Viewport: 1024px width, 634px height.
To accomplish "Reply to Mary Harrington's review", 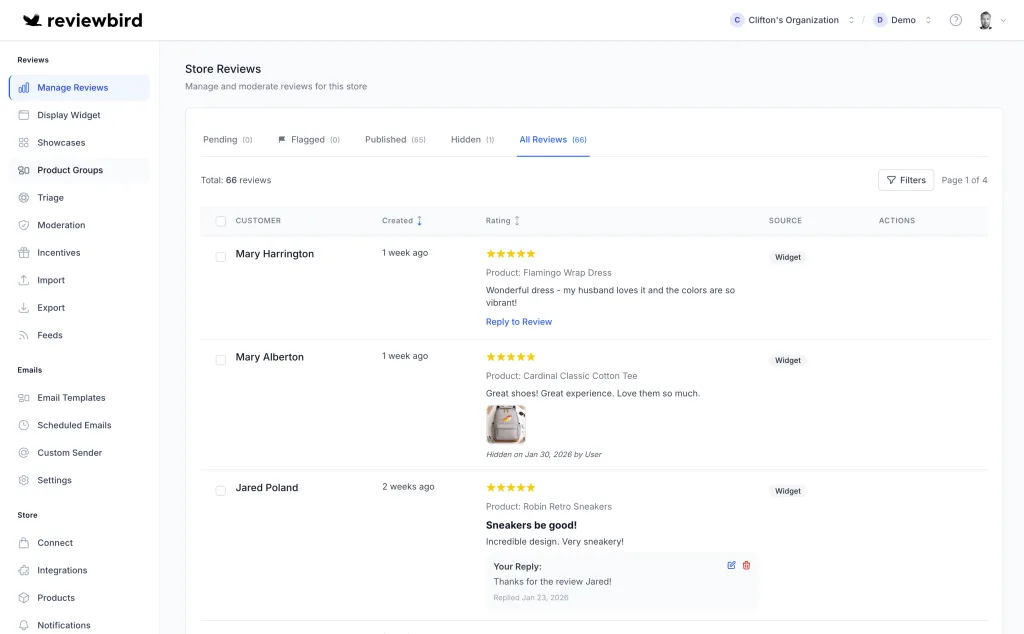I will [518, 321].
